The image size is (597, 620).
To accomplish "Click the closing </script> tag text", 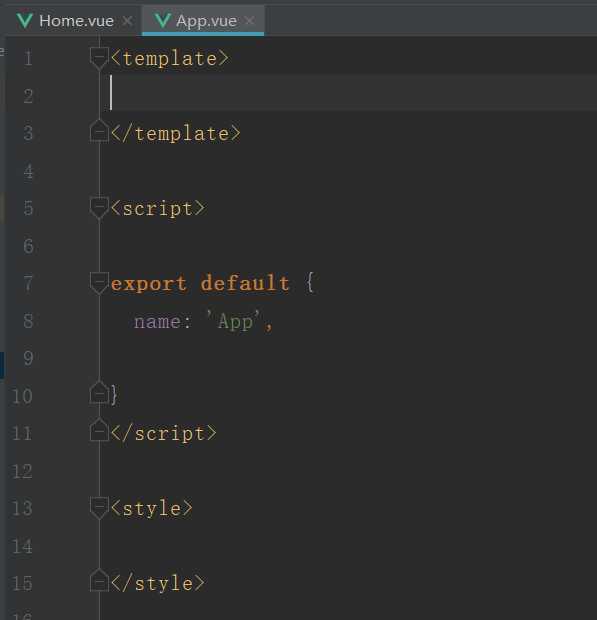I will [164, 433].
